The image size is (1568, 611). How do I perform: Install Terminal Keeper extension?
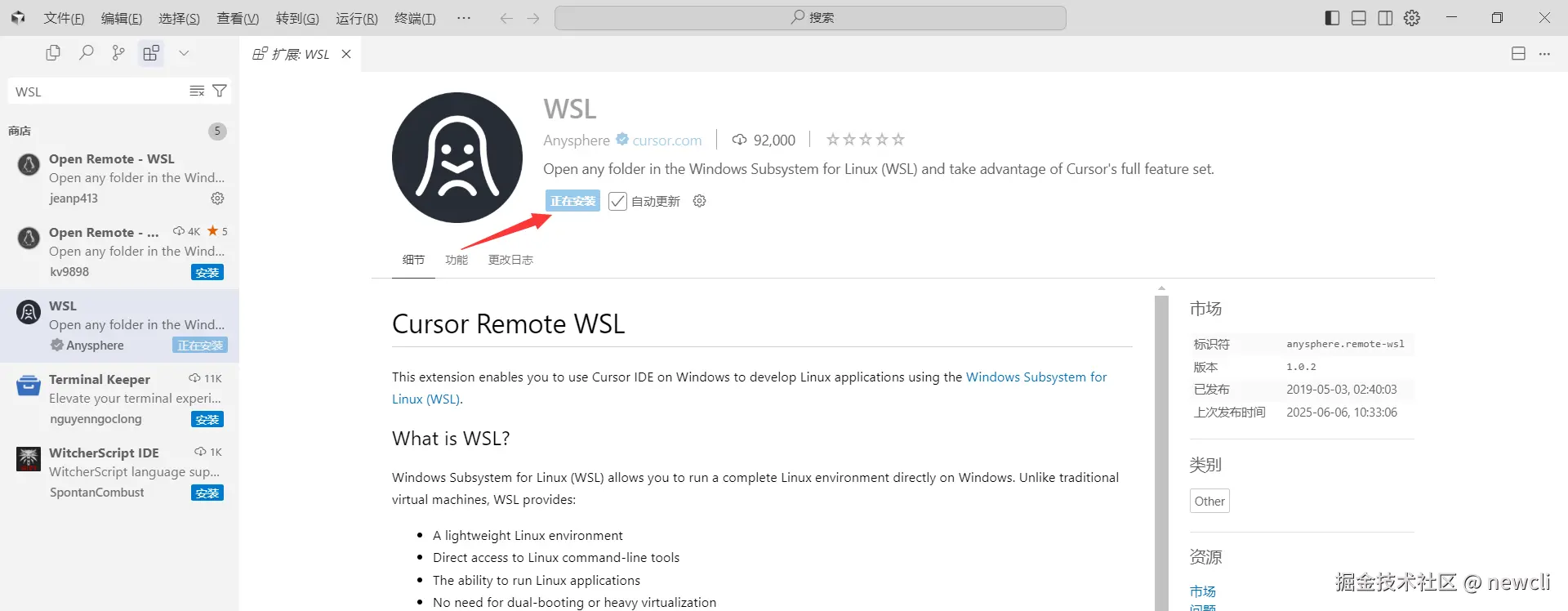[207, 419]
